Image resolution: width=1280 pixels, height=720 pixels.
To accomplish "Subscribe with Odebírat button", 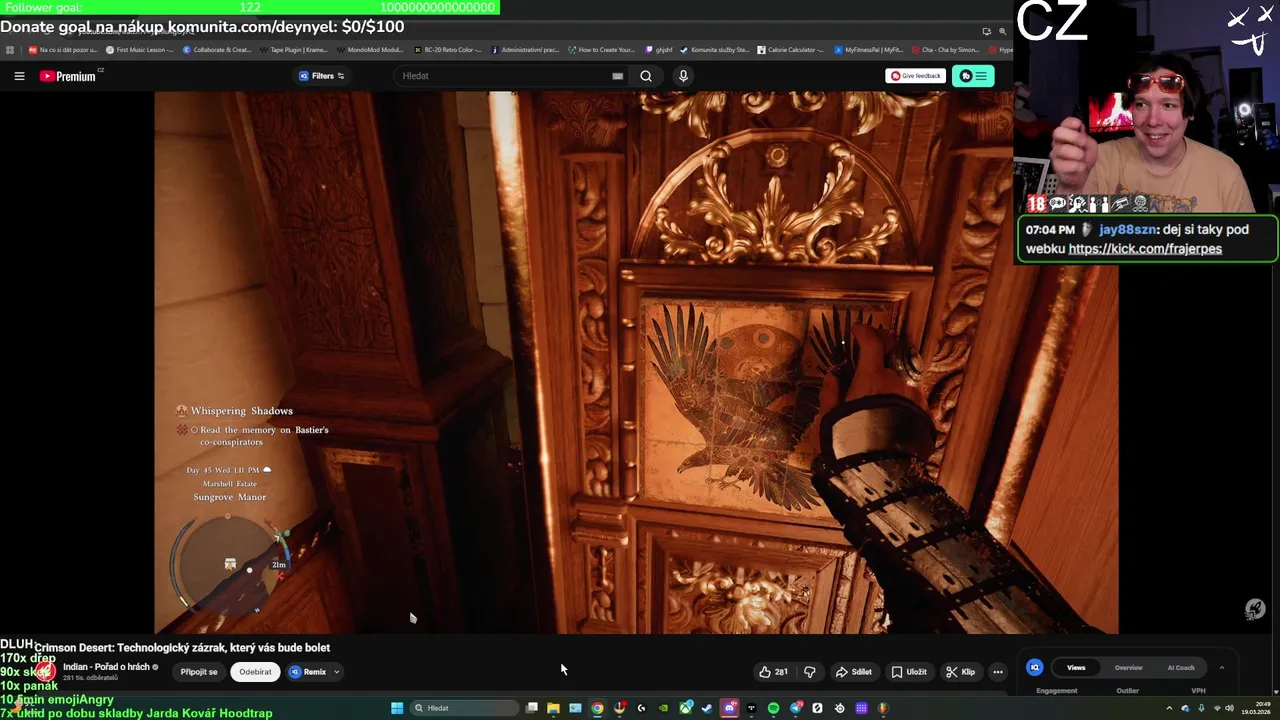I will [255, 672].
